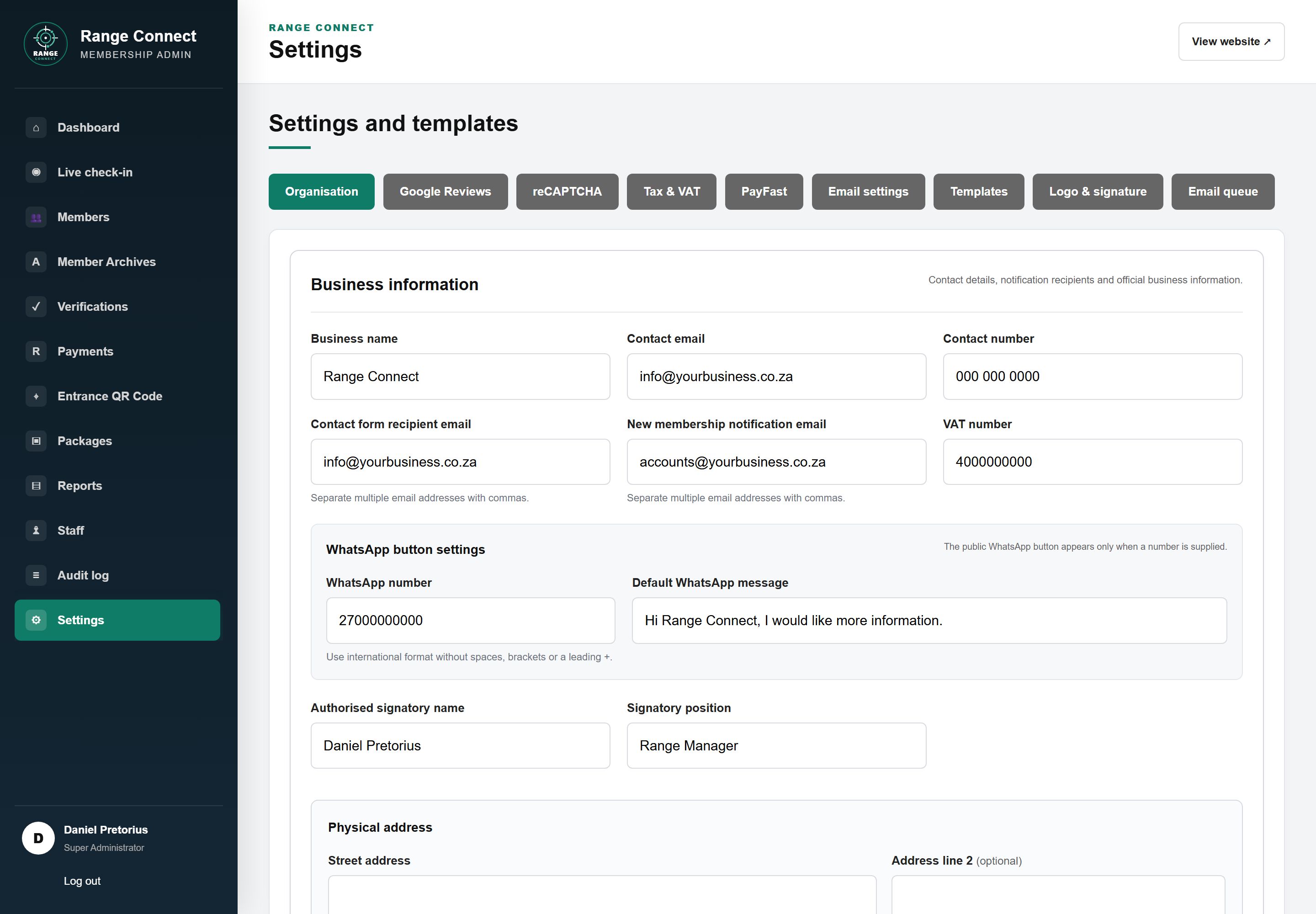Click the Address line 2 field
The height and width of the screenshot is (914, 1316).
tap(1058, 894)
